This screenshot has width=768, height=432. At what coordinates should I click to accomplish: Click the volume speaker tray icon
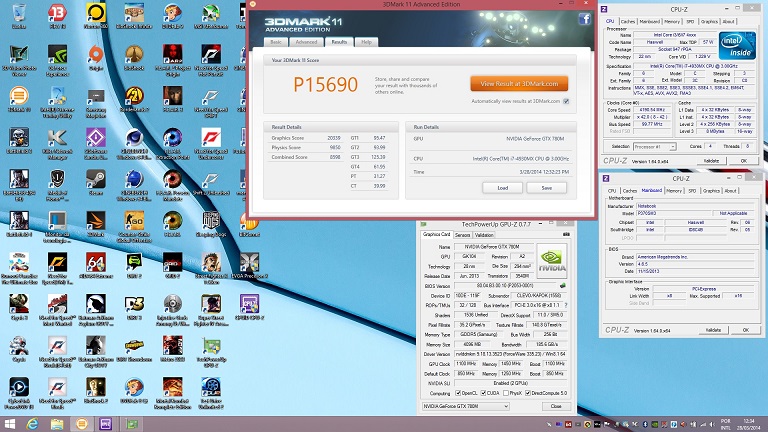point(711,425)
